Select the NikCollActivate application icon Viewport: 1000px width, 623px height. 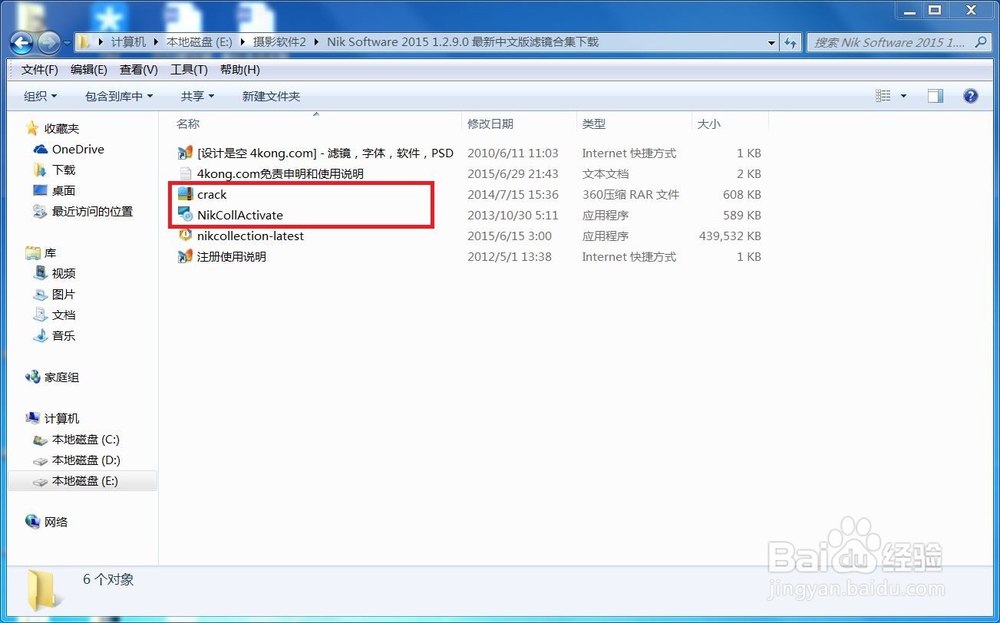click(x=185, y=215)
